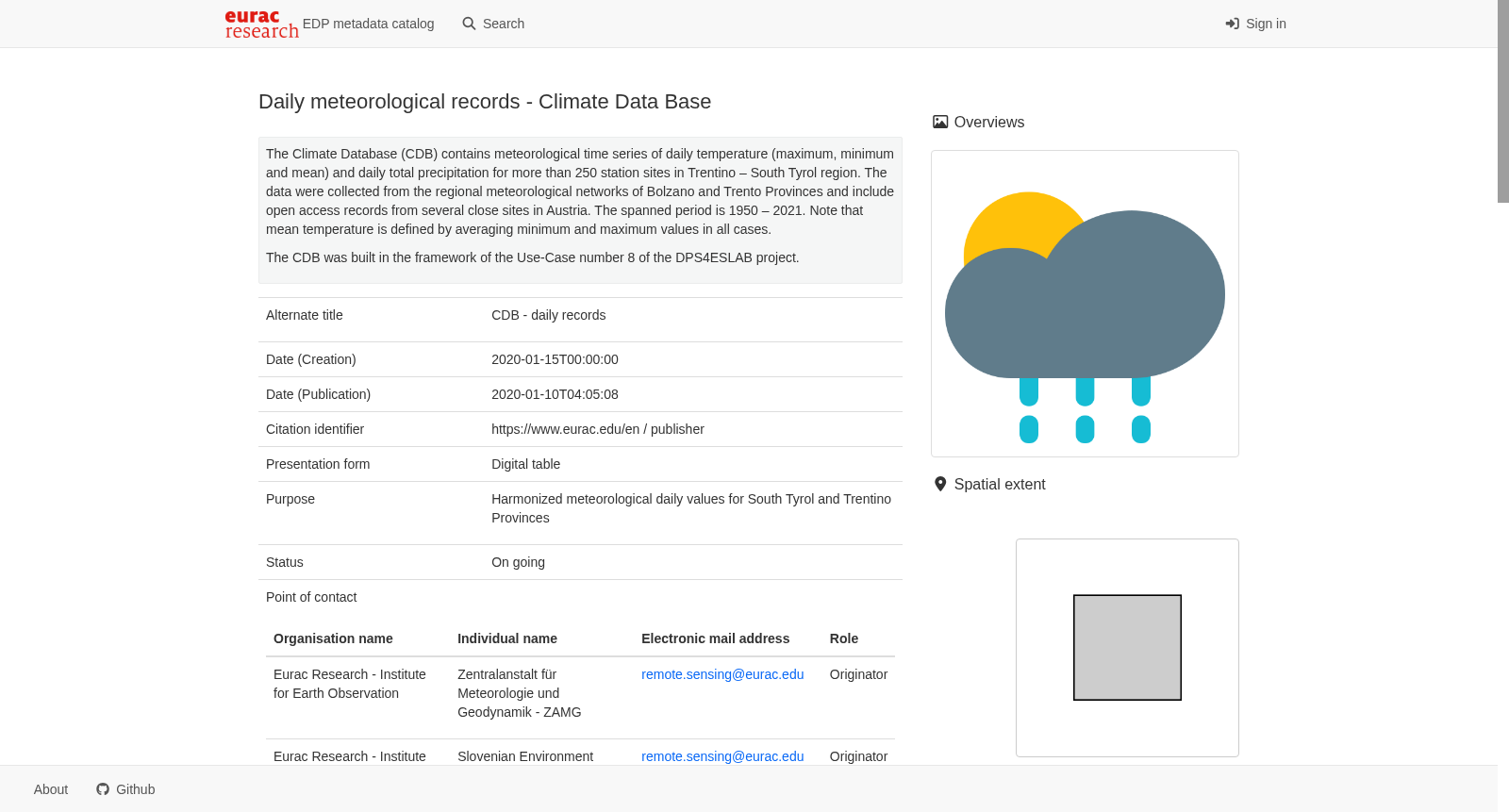Click the DPS4ESLAB project sentence in abstract

532,257
